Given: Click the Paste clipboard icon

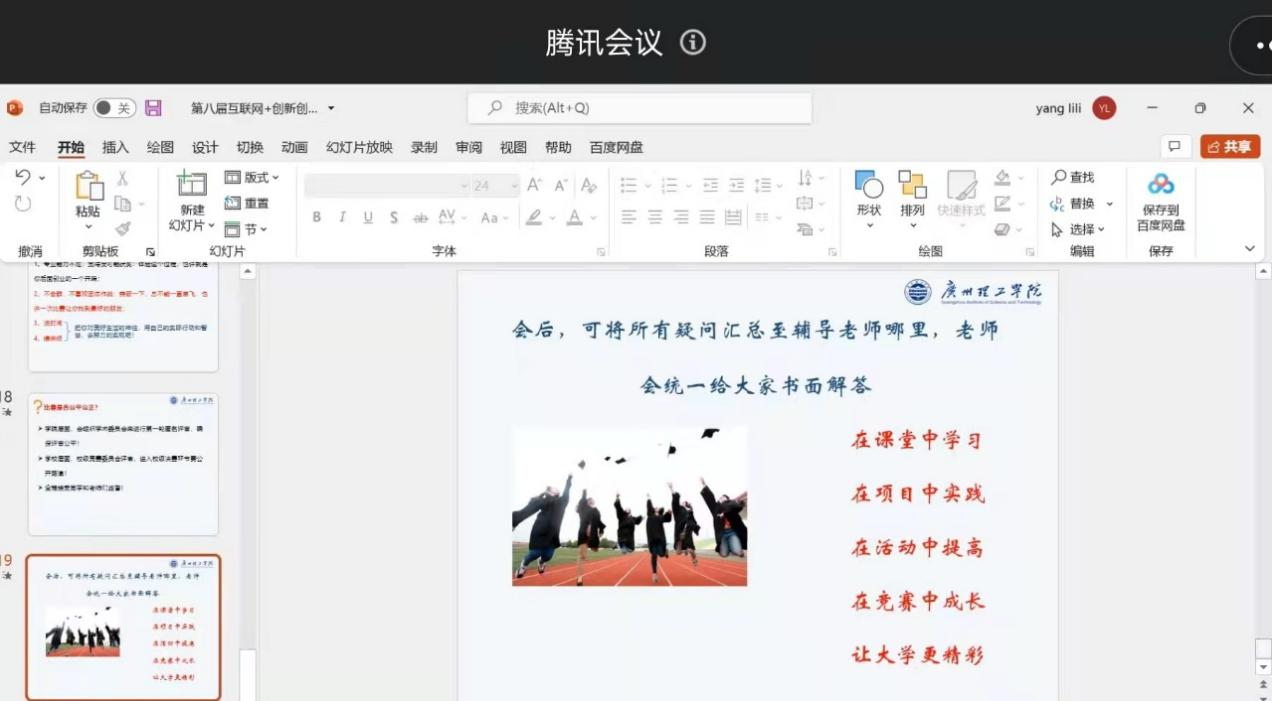Looking at the screenshot, I should point(89,186).
